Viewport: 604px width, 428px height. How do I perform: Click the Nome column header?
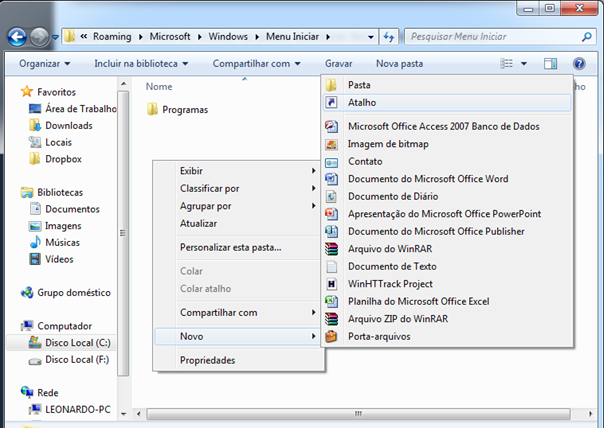point(159,87)
